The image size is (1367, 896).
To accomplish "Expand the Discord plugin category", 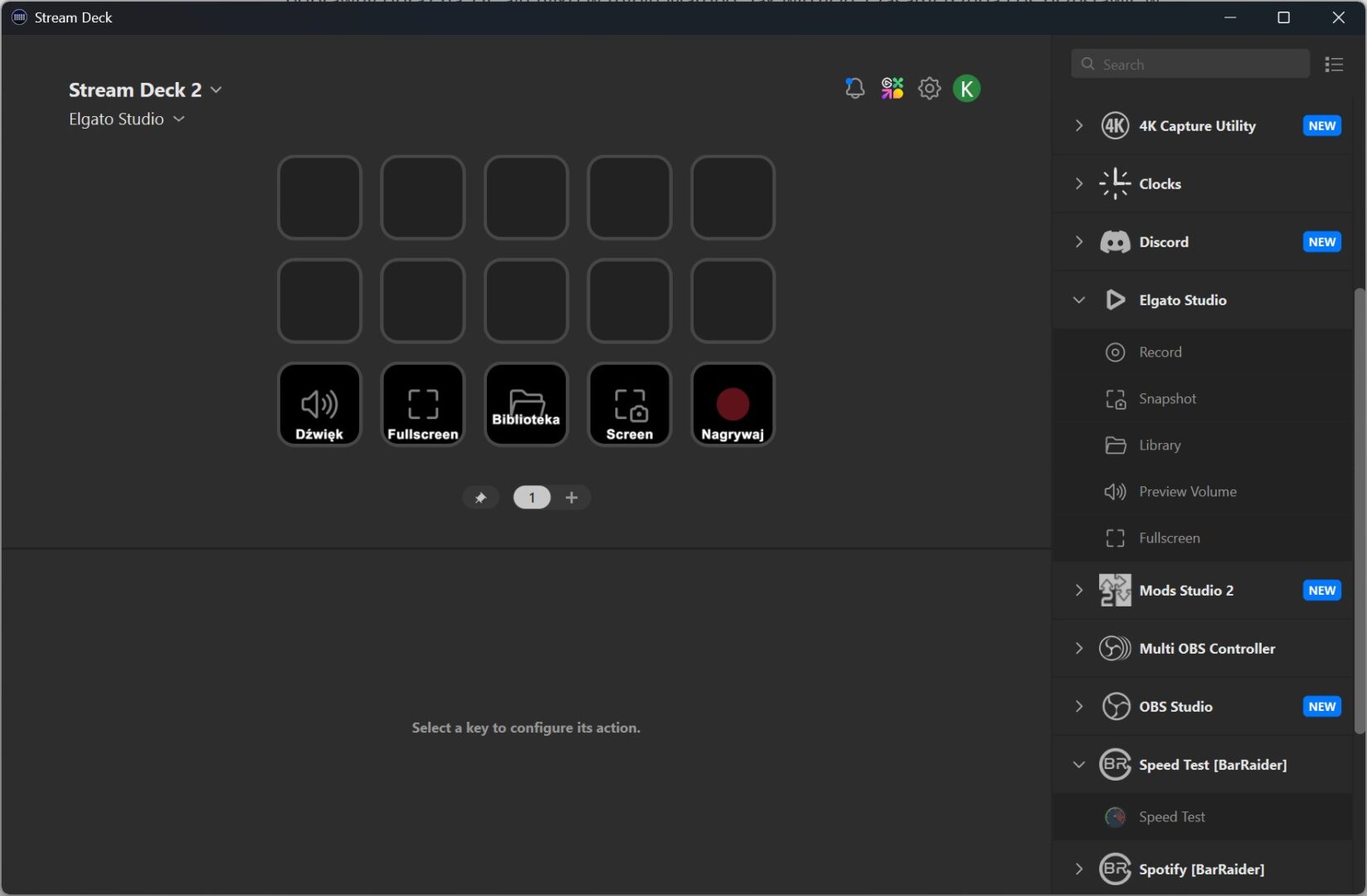I will [1079, 242].
